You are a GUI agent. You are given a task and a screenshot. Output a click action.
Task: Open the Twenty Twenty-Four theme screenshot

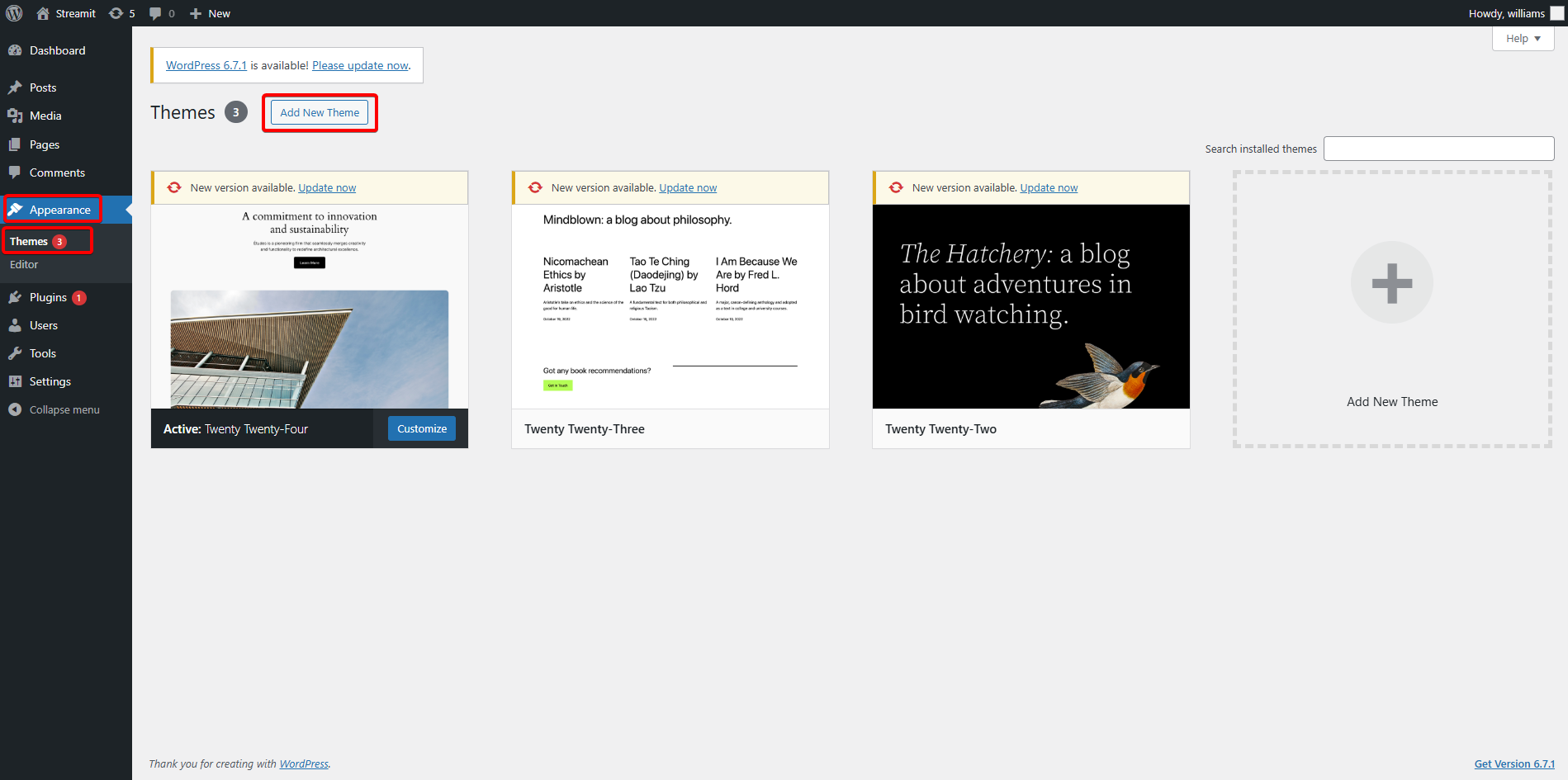310,306
